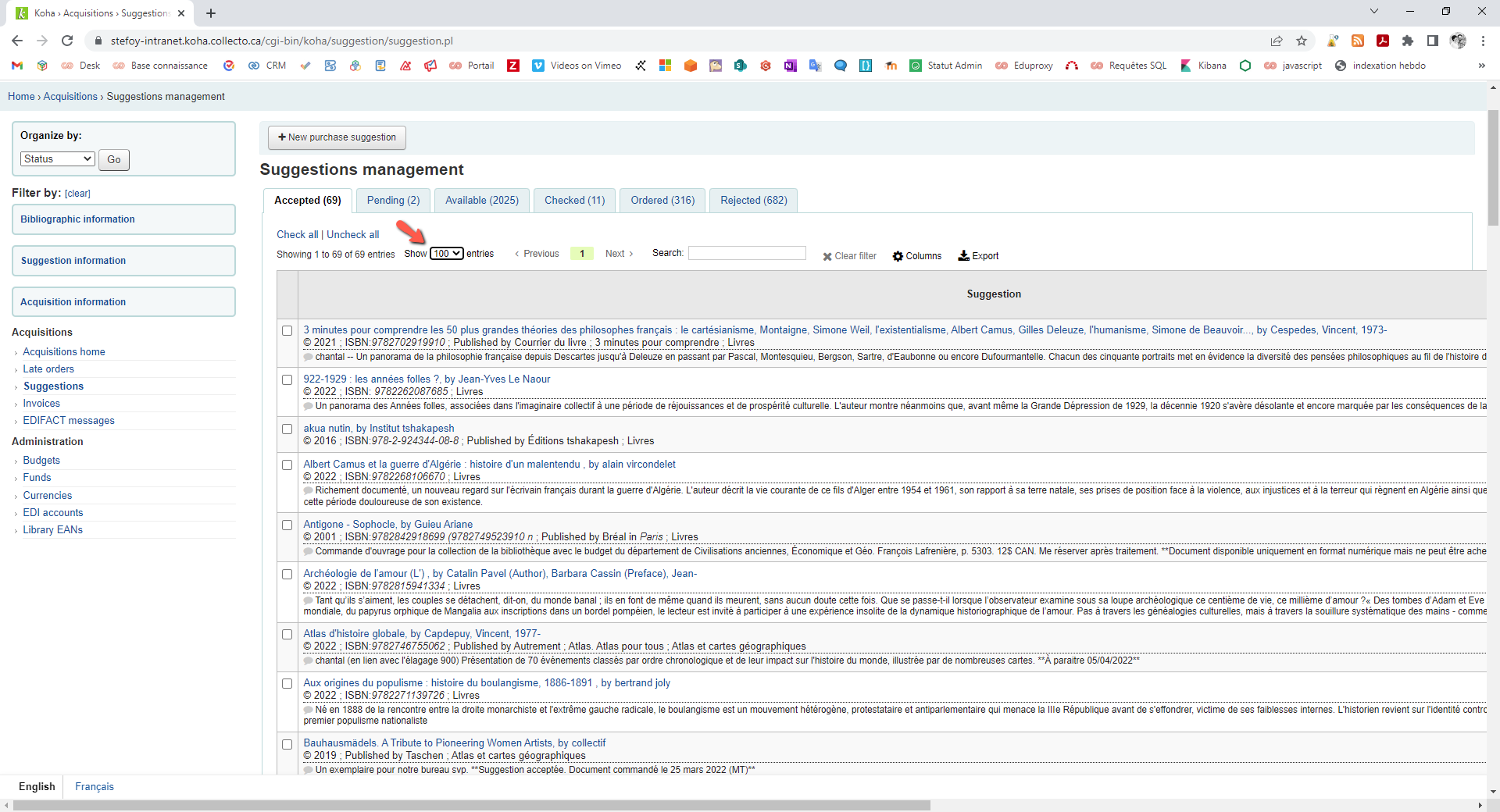The image size is (1500, 812).
Task: Open the browser extensions puzzle icon
Action: [x=1408, y=41]
